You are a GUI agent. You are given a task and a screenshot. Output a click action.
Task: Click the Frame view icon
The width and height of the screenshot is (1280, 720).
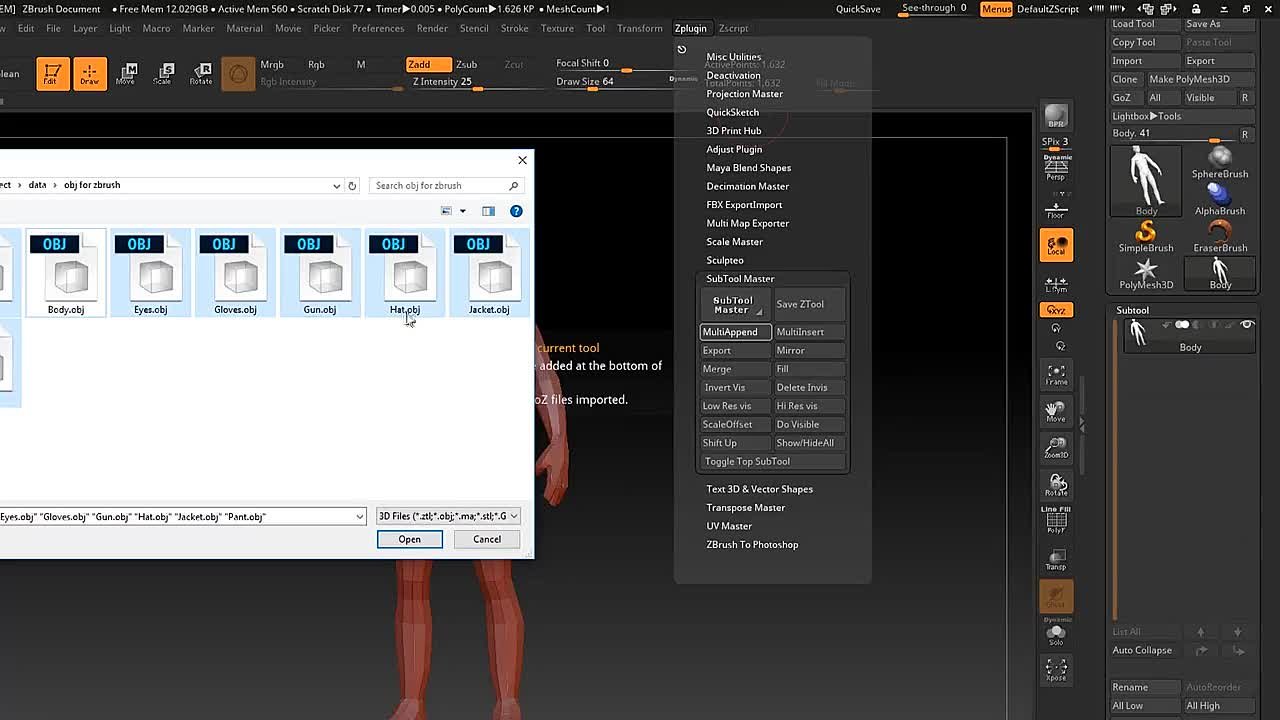[1056, 375]
